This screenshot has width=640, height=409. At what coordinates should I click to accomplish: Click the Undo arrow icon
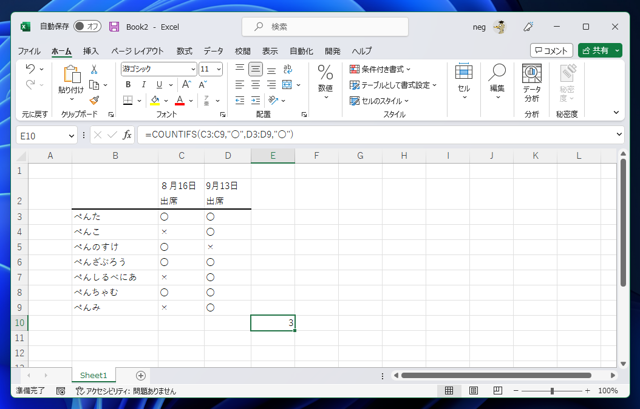(x=30, y=69)
